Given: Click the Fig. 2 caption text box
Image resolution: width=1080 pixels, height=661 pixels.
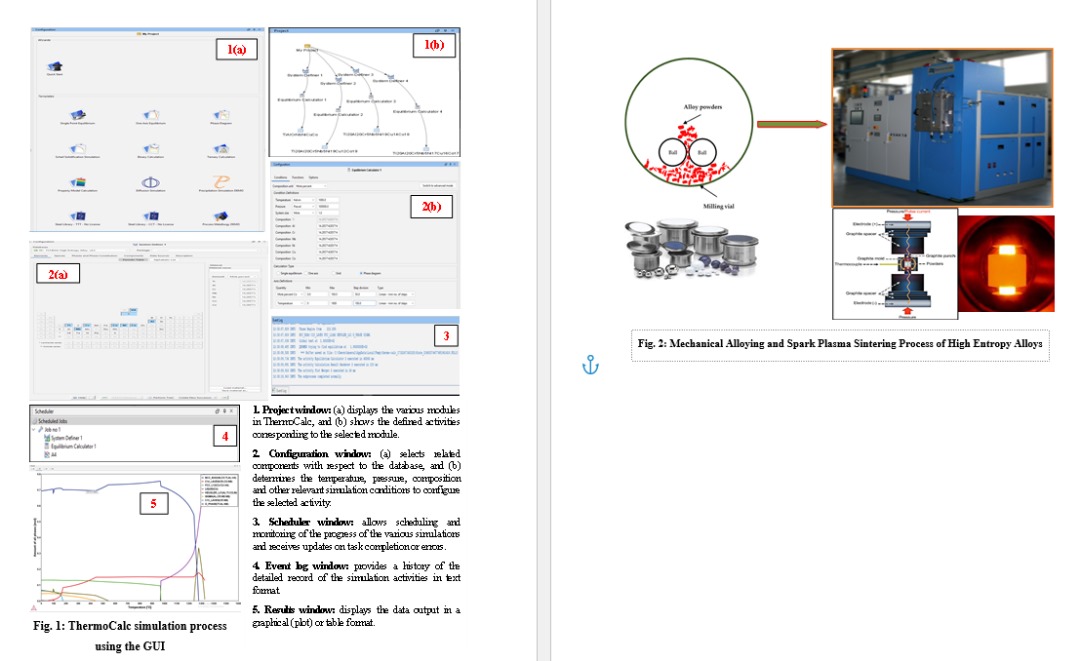Looking at the screenshot, I should [x=840, y=343].
